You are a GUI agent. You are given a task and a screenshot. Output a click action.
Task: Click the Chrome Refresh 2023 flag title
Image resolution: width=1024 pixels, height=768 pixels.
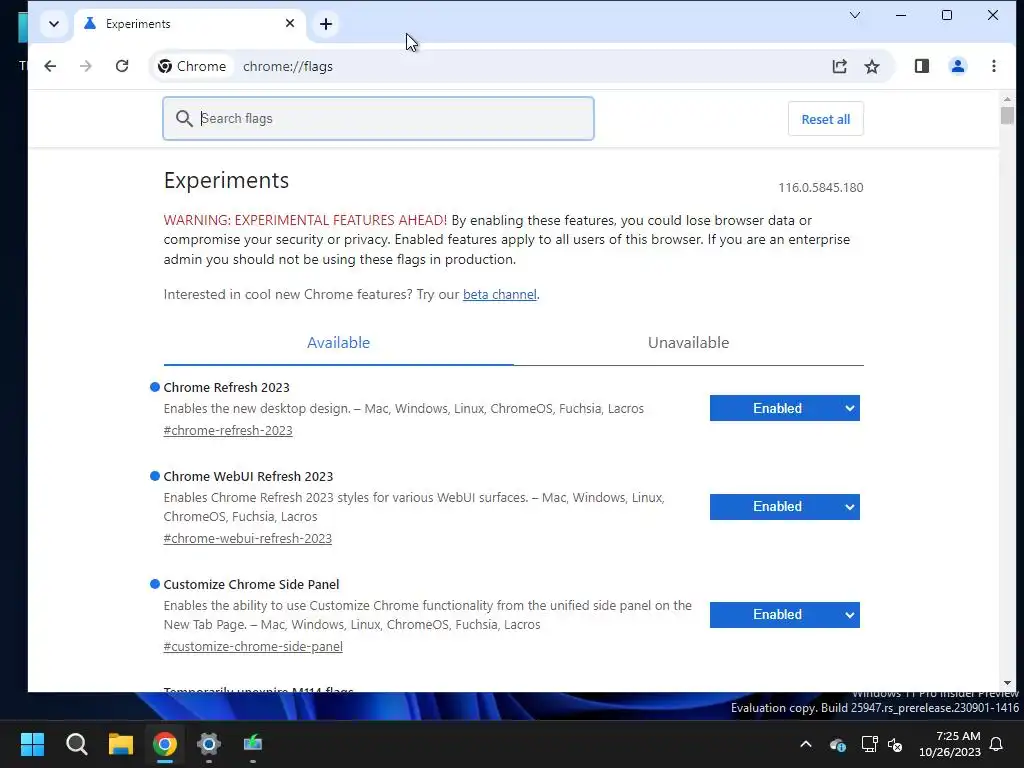pos(227,387)
